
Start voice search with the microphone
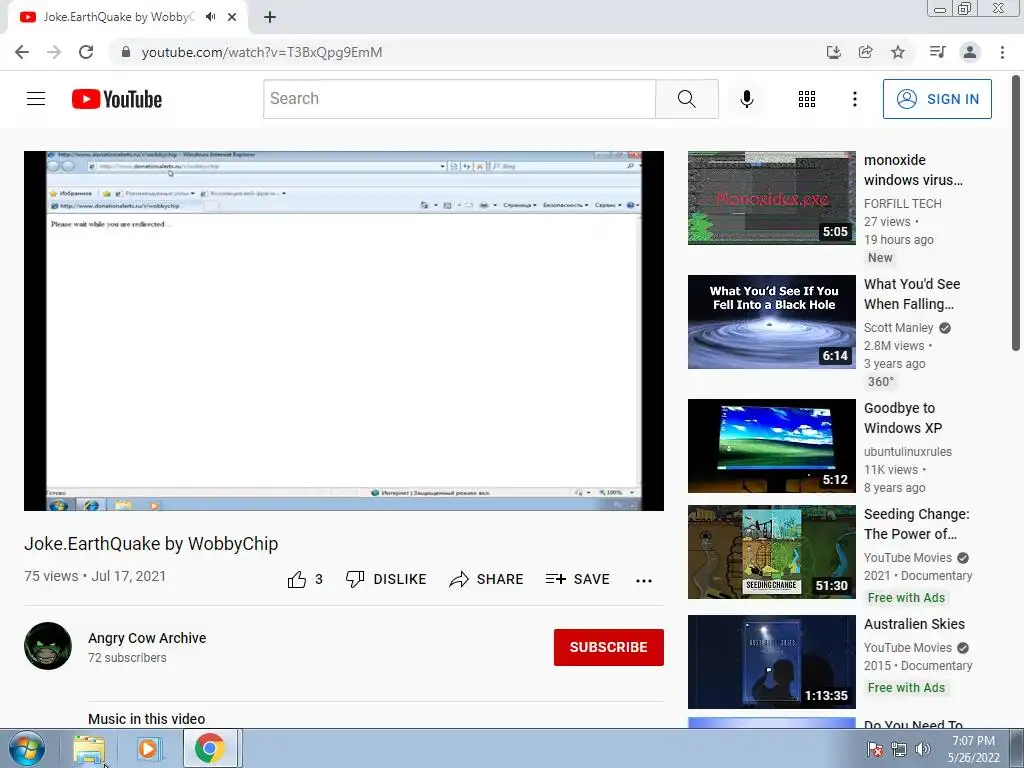[x=746, y=99]
